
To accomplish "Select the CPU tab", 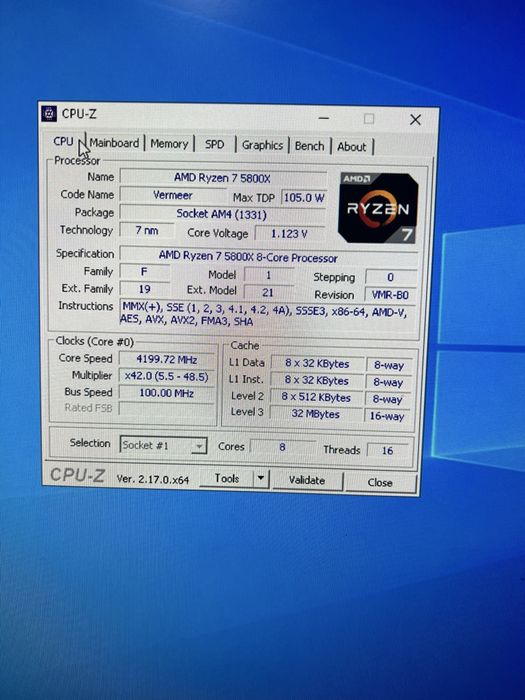I will click(63, 142).
